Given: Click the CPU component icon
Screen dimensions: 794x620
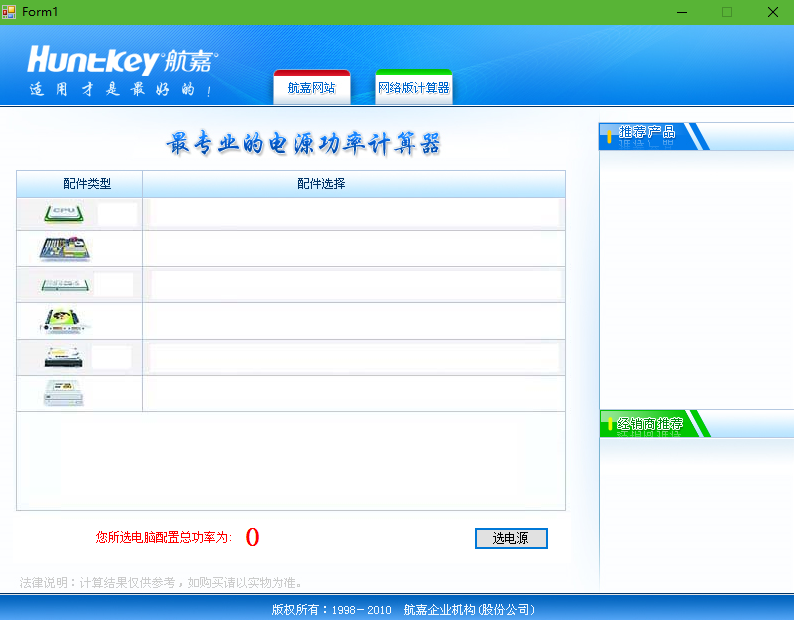Looking at the screenshot, I should [x=63, y=214].
